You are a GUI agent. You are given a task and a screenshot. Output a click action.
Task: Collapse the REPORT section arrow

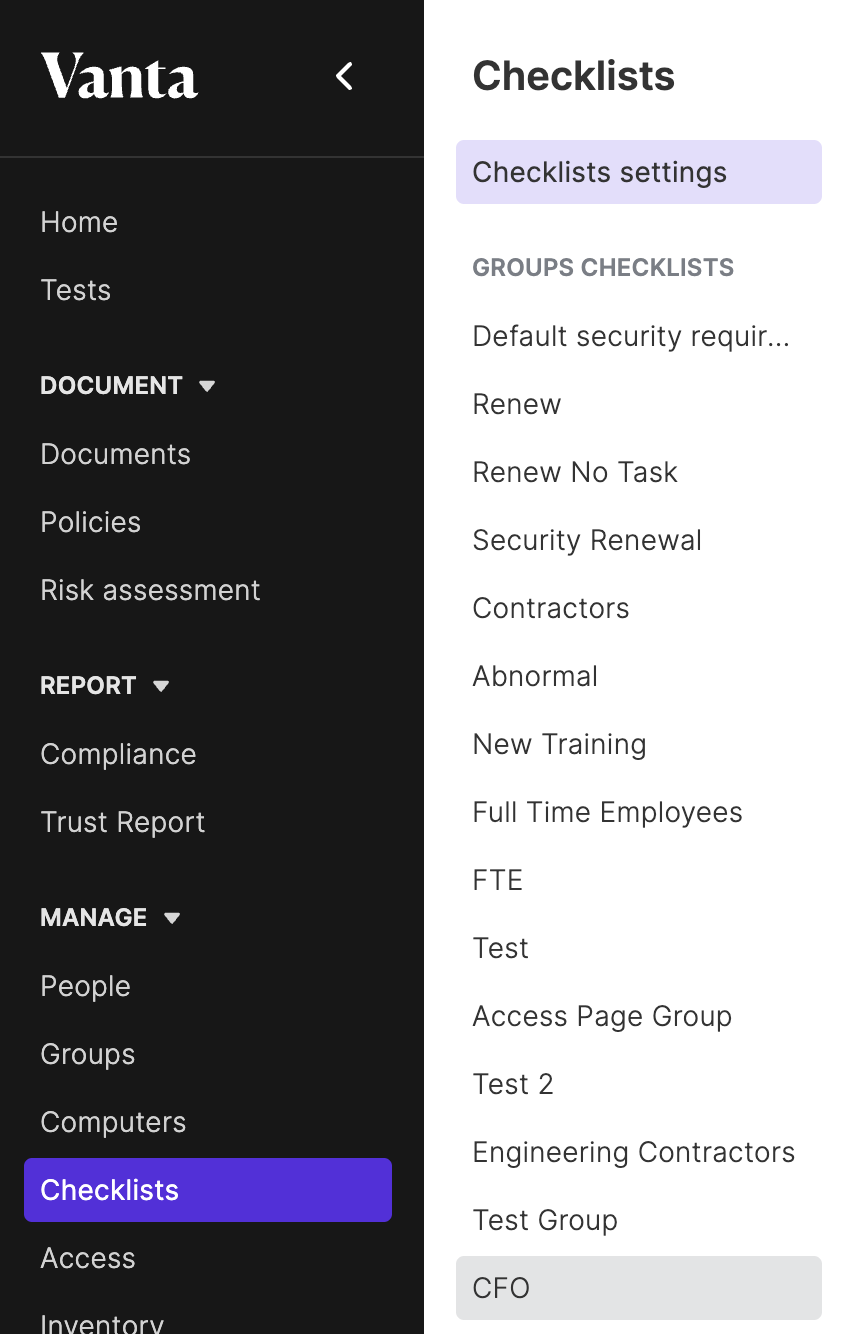coord(161,686)
